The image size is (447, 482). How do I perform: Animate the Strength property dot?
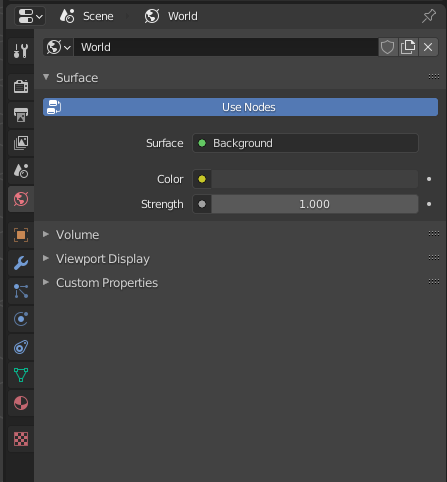click(429, 204)
